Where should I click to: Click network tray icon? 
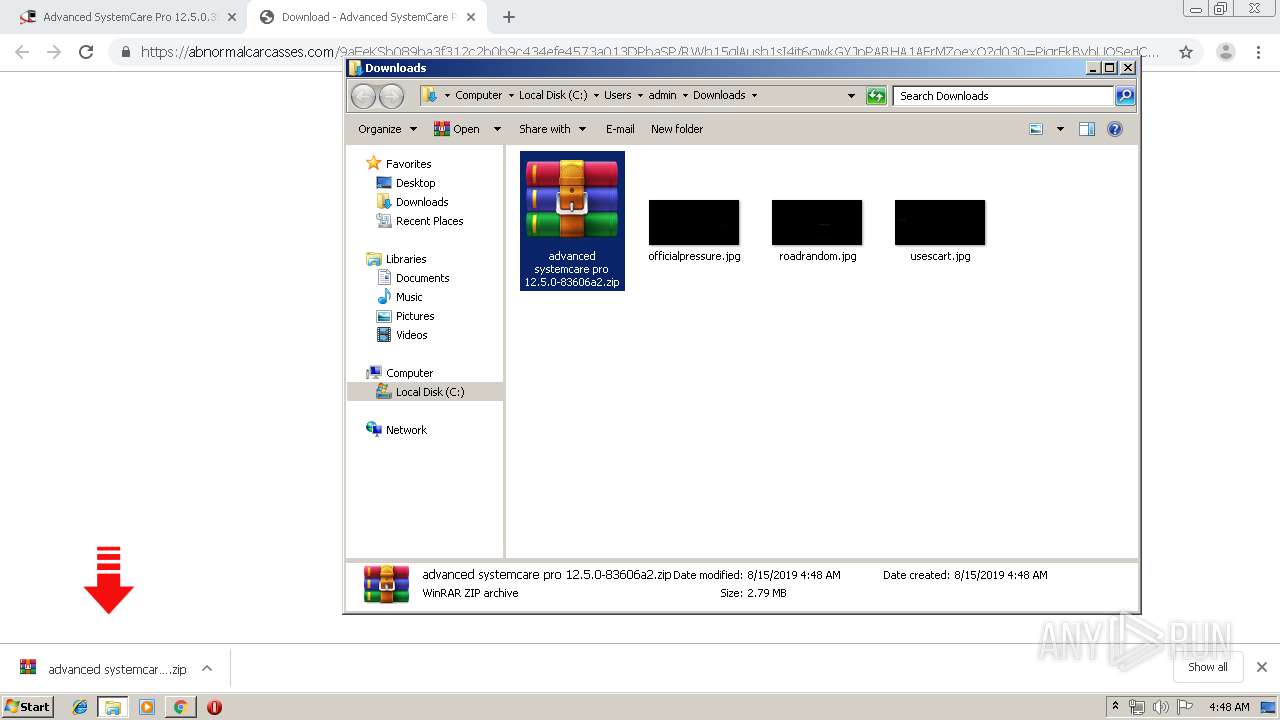click(x=1137, y=707)
